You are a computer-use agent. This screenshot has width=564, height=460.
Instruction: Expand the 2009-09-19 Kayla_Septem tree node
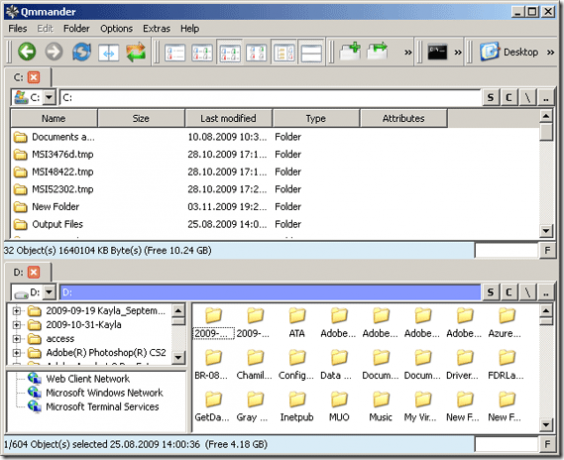pos(17,311)
